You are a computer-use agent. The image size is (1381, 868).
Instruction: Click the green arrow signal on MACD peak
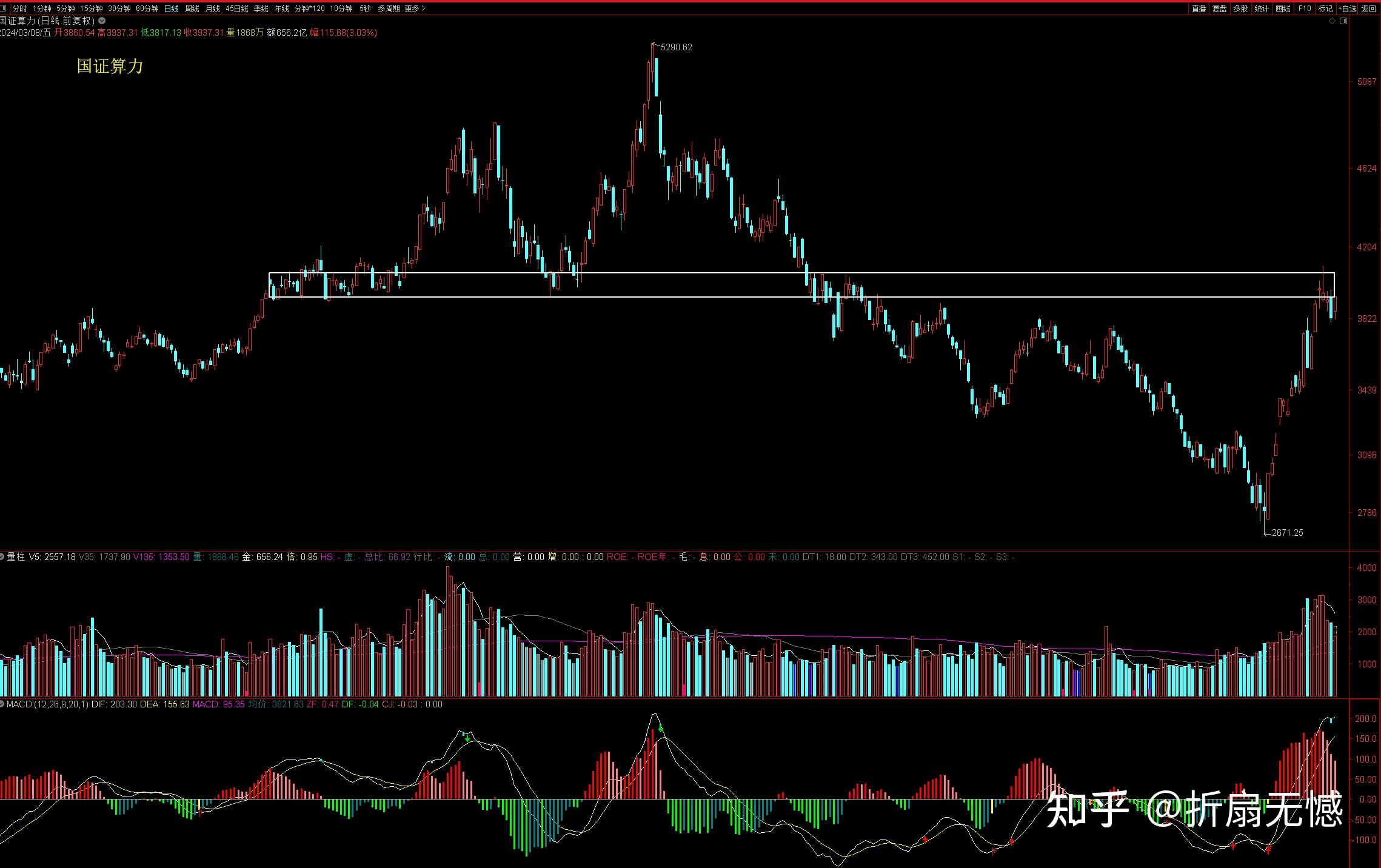[x=661, y=729]
